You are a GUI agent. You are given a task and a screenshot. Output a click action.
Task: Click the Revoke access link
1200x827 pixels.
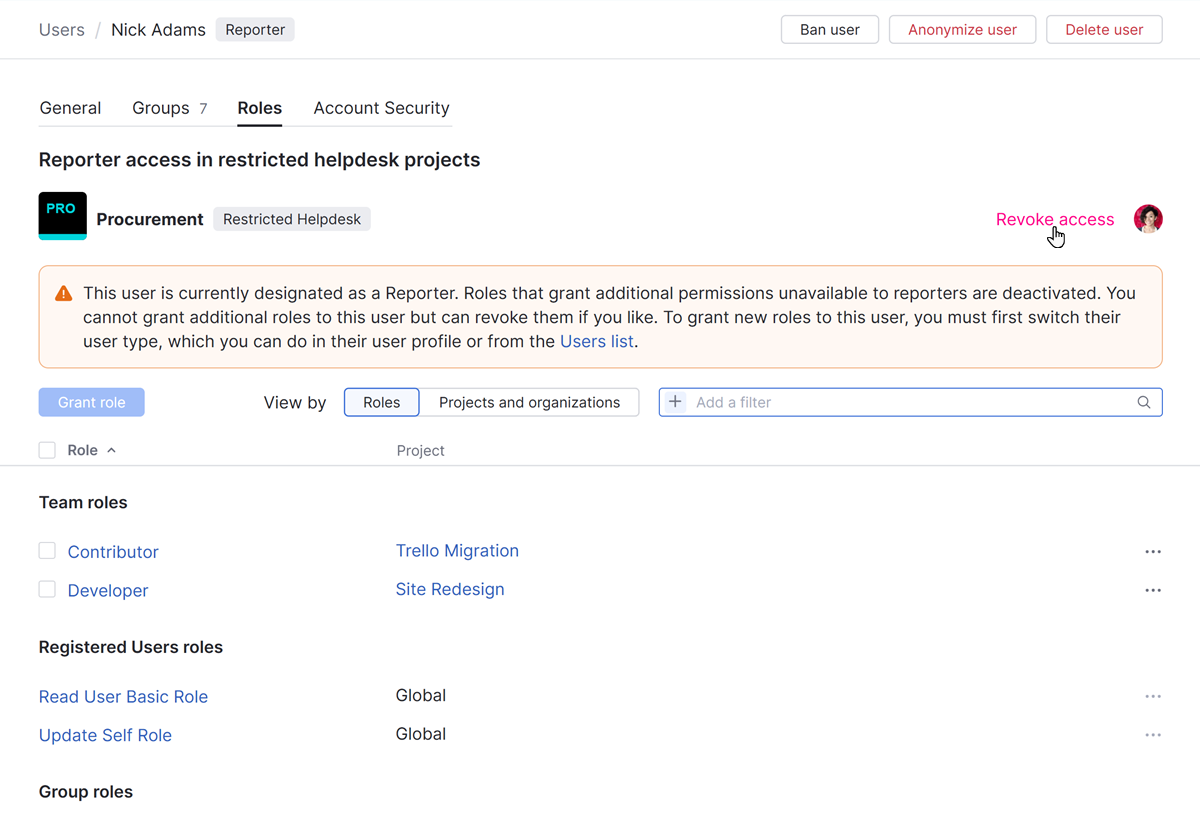[1054, 220]
